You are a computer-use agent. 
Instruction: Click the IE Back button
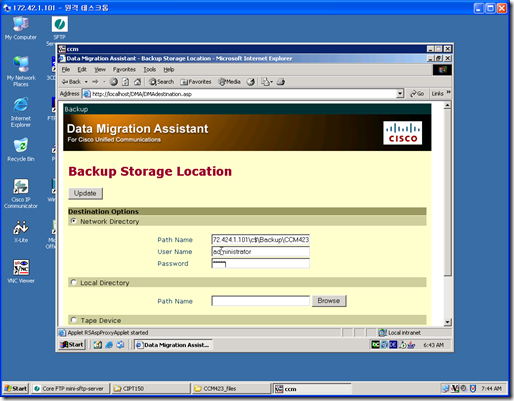click(x=71, y=82)
